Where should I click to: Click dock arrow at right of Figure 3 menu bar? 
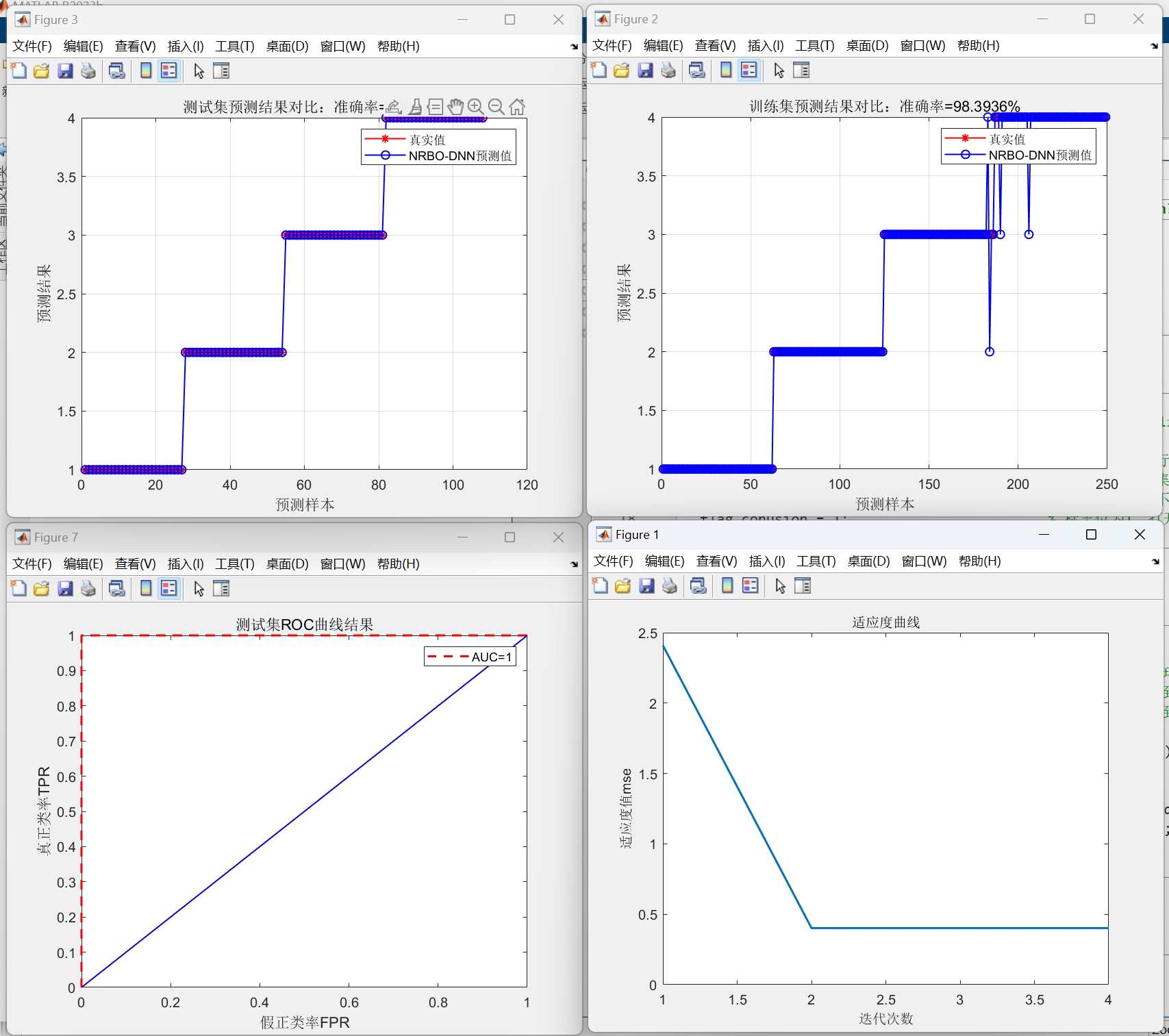click(x=574, y=47)
